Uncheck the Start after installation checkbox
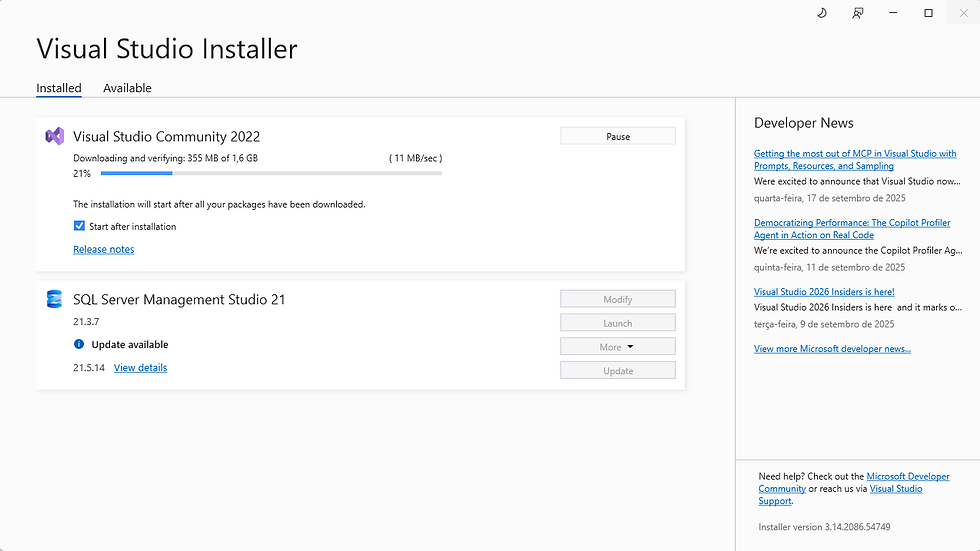This screenshot has width=980, height=551. (80, 226)
